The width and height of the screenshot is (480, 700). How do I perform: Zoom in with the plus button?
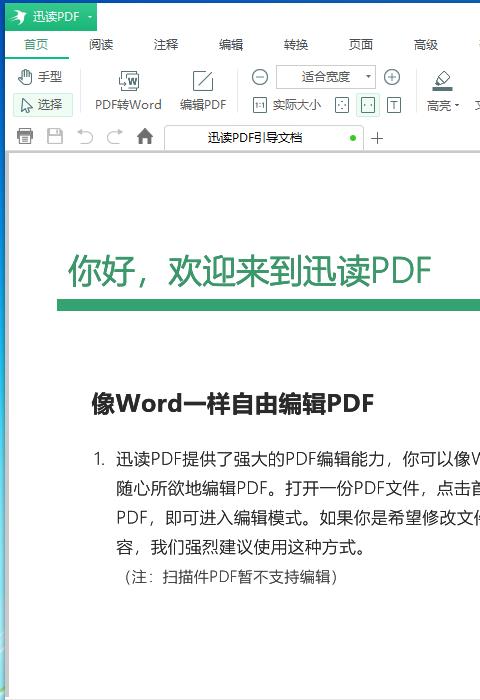point(392,77)
